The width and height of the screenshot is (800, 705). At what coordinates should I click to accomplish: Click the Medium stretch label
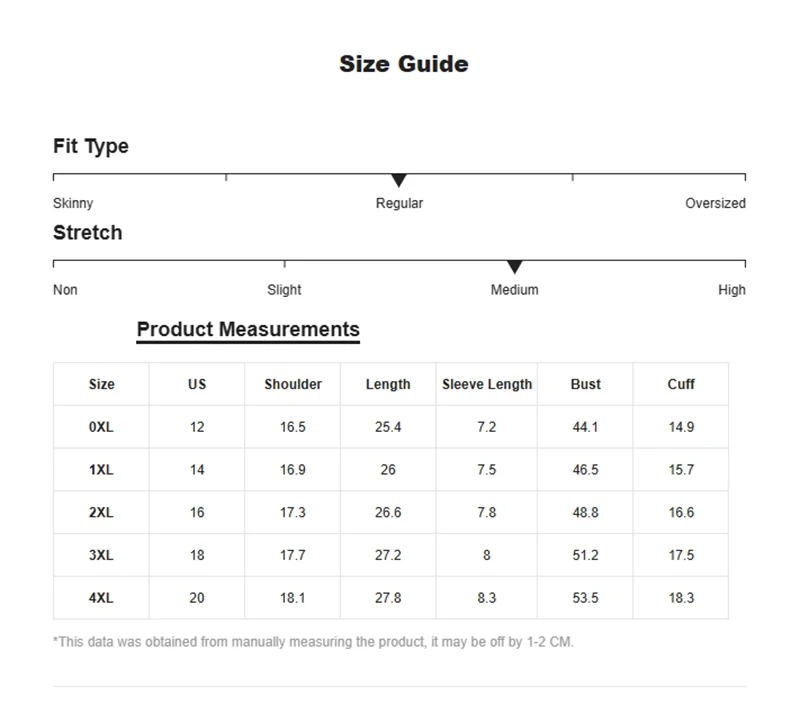tap(514, 290)
